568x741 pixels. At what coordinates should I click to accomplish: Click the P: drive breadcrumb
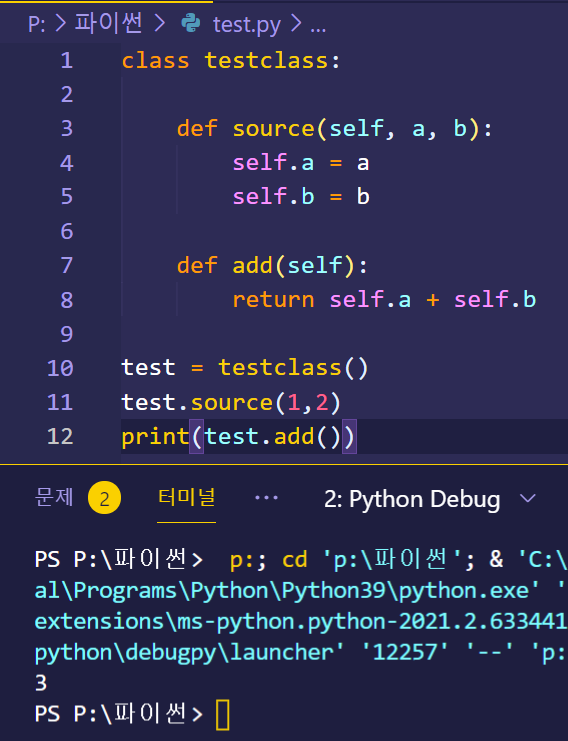37,24
